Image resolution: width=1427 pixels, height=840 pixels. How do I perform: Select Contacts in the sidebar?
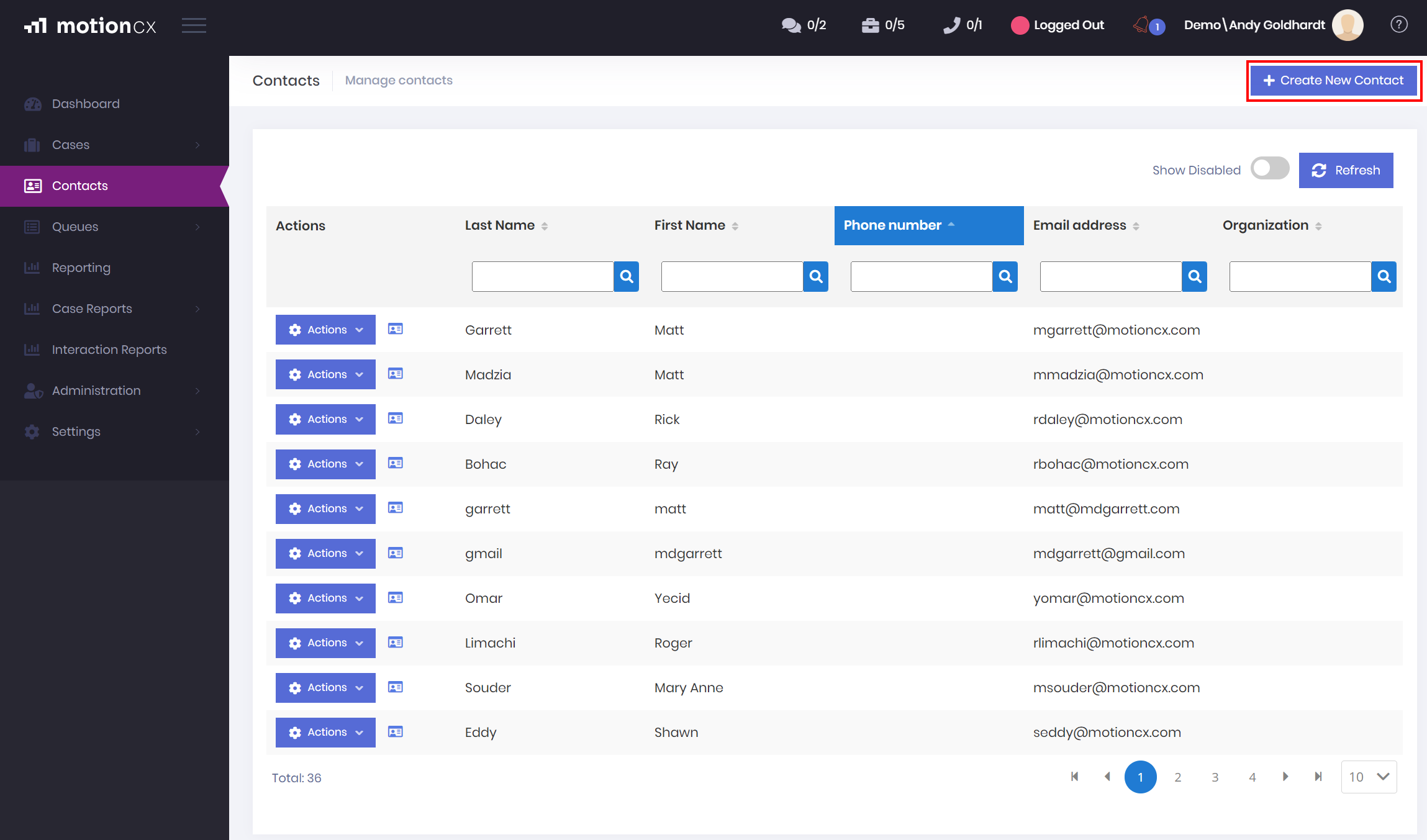(x=114, y=186)
